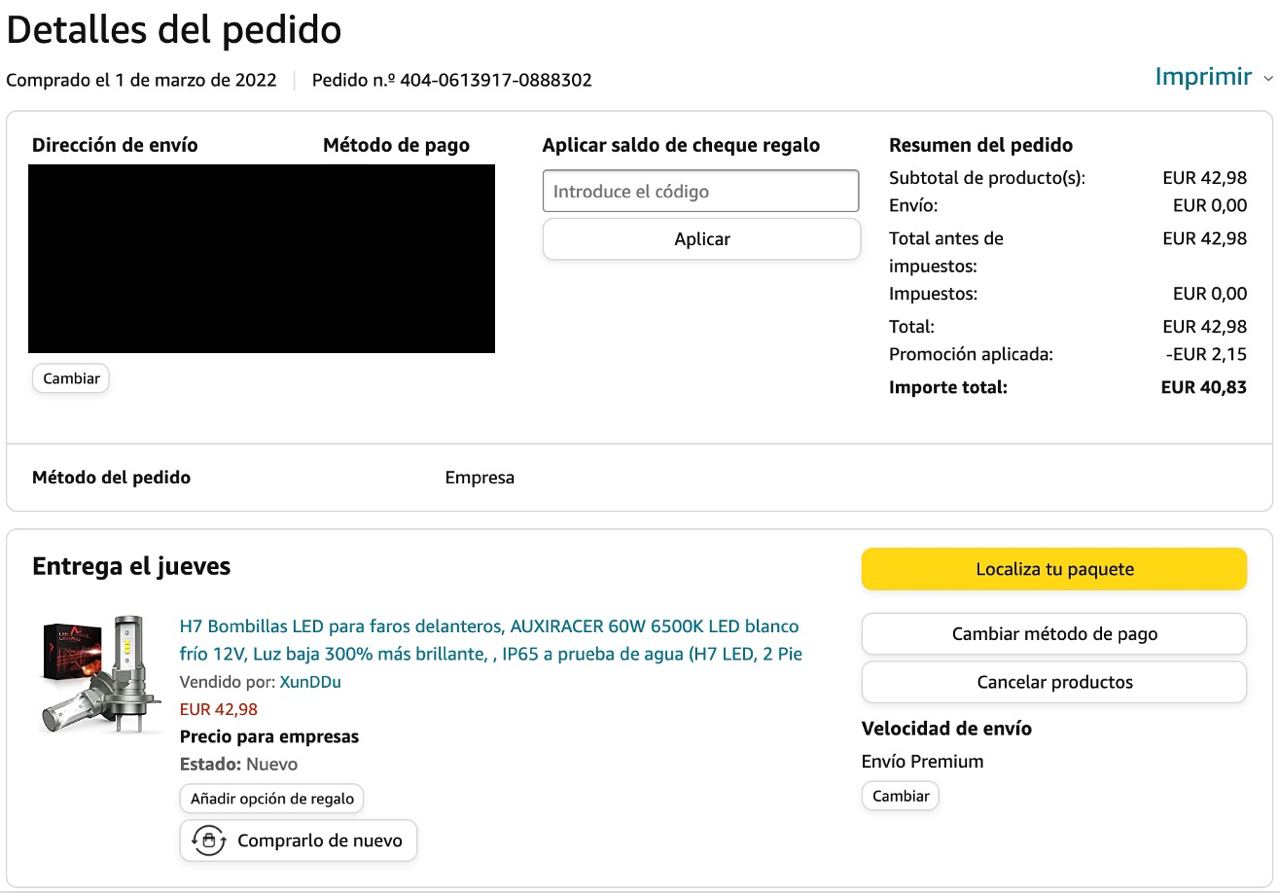This screenshot has width=1280, height=893.
Task: Select Cambiar método de pago
Action: pos(1054,634)
